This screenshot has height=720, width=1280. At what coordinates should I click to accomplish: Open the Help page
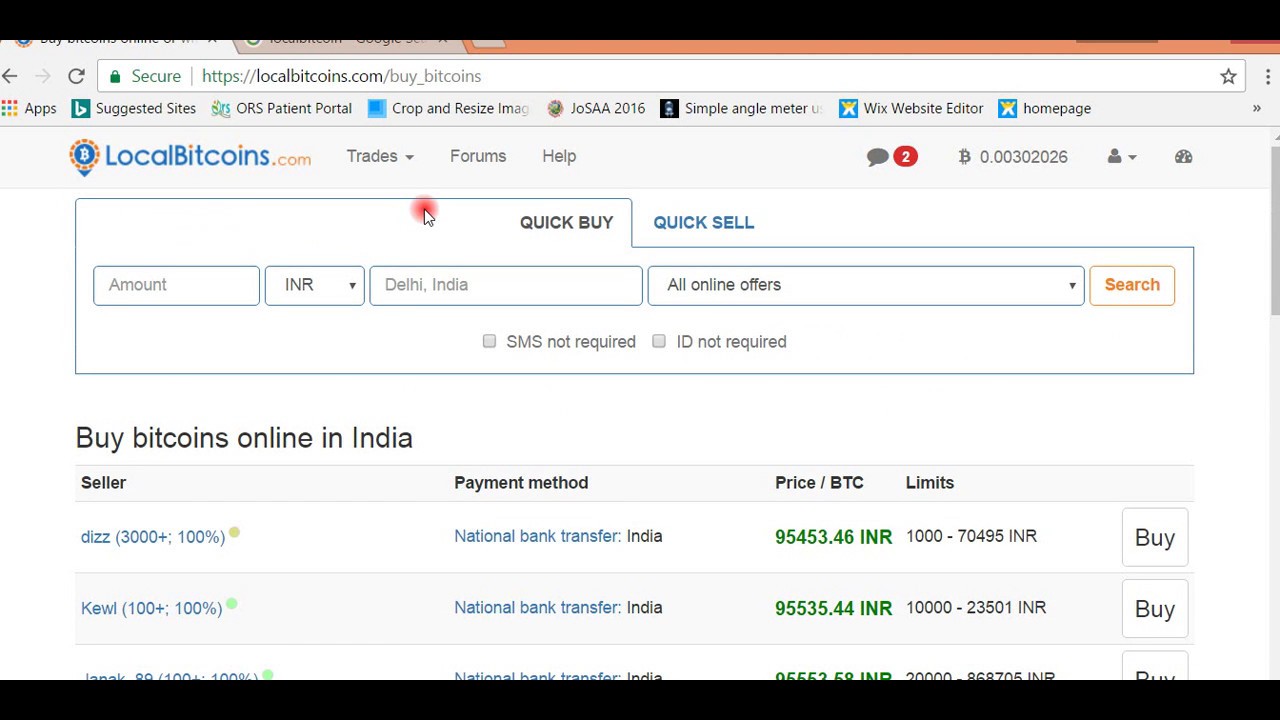[x=559, y=156]
